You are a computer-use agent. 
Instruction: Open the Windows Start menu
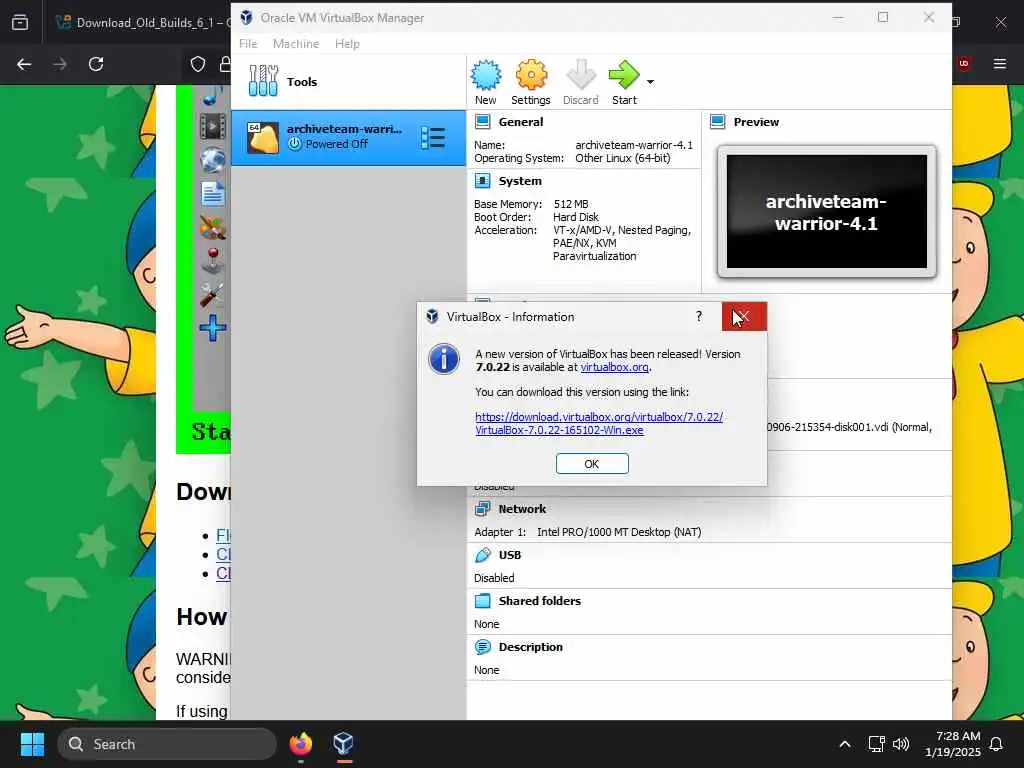[x=32, y=744]
